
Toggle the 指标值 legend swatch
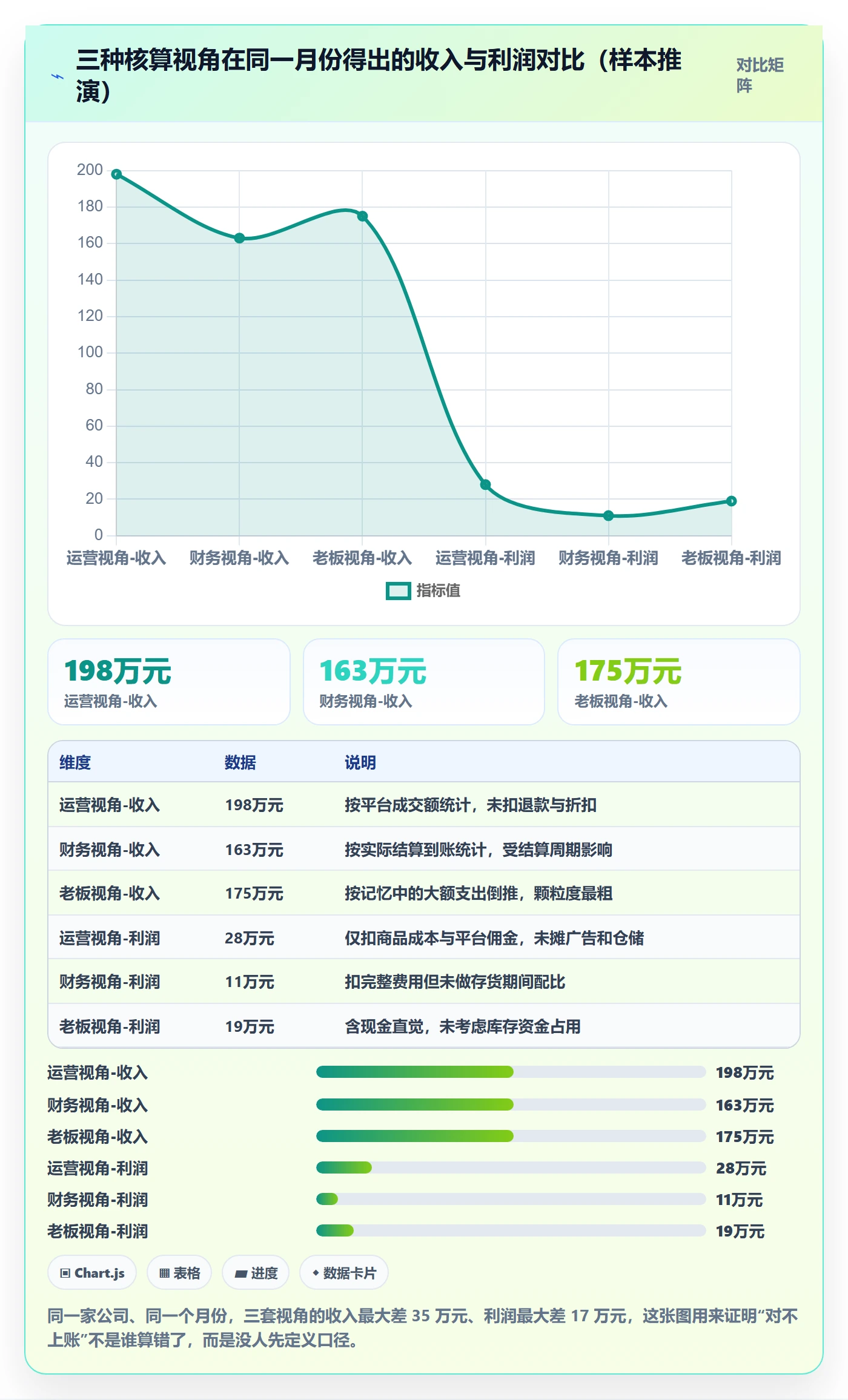tap(398, 591)
